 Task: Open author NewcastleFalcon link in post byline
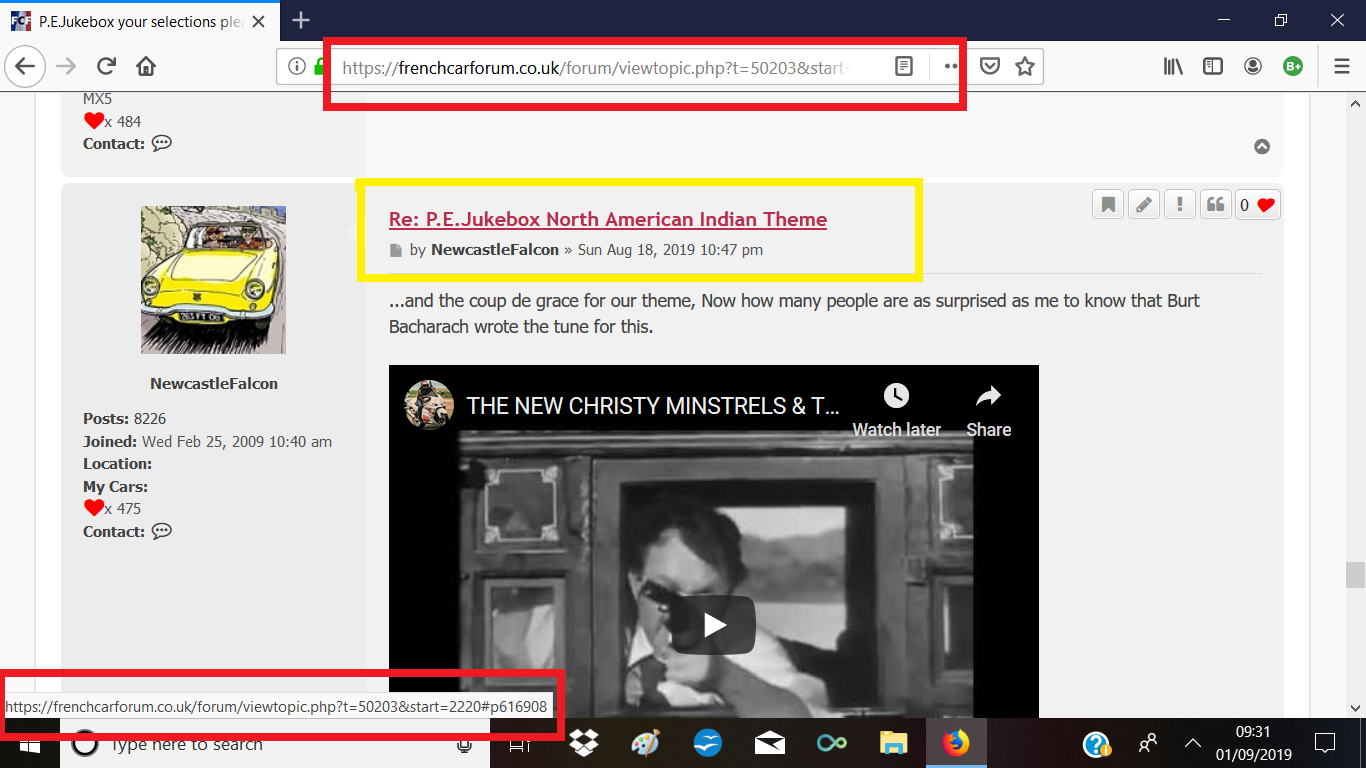495,250
